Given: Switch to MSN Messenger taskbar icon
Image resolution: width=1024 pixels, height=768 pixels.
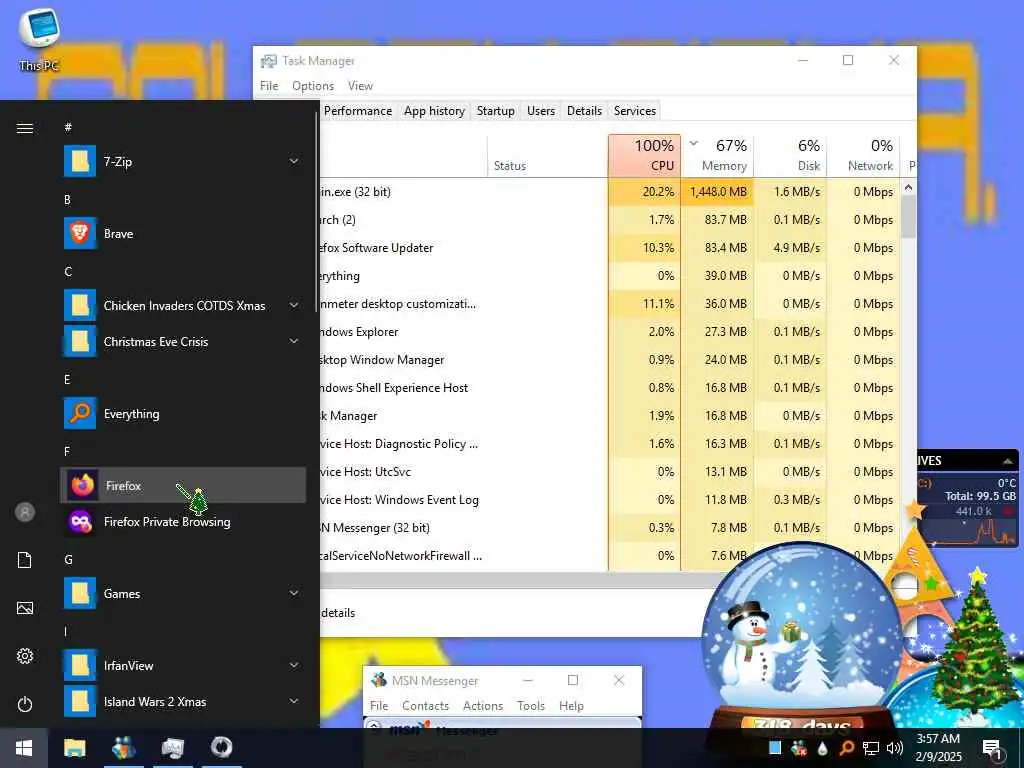Looking at the screenshot, I should click(x=123, y=748).
